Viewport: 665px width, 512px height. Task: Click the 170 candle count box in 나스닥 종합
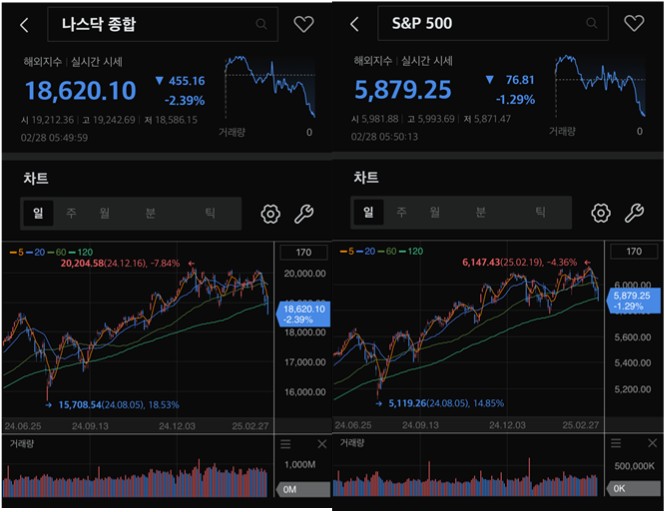(x=302, y=252)
